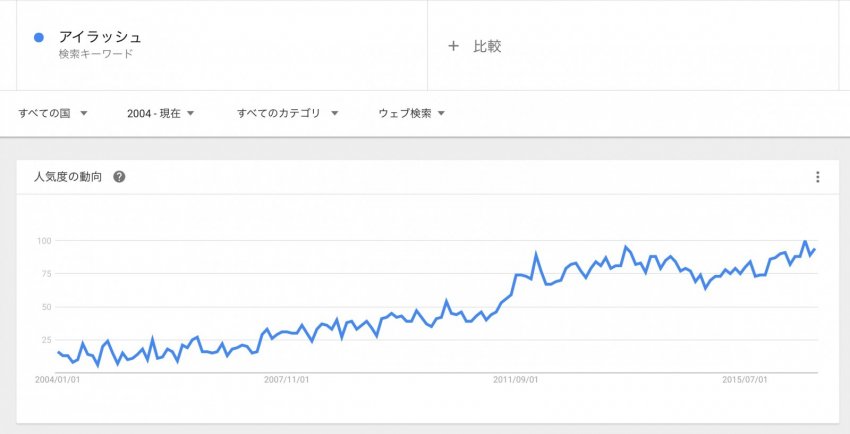This screenshot has height=434, width=850.
Task: Click the blue dot next to アイラッシュ
Action: (x=38, y=37)
